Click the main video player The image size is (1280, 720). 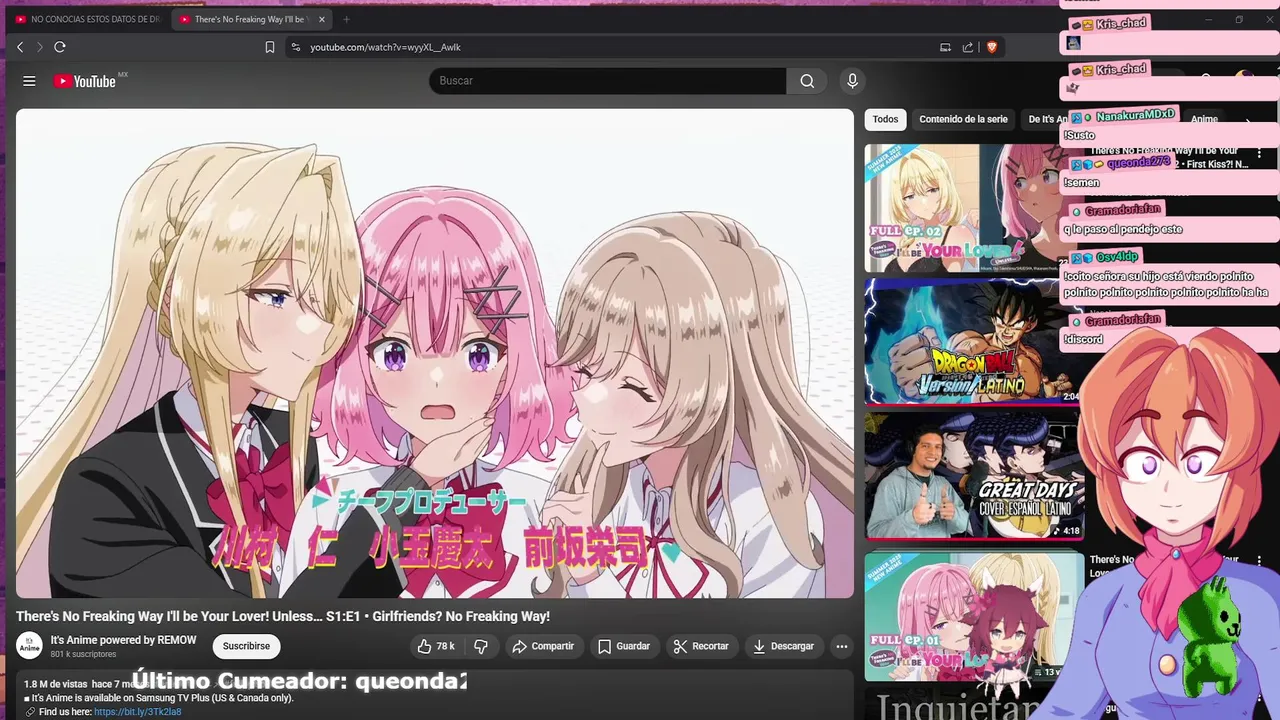coord(435,353)
